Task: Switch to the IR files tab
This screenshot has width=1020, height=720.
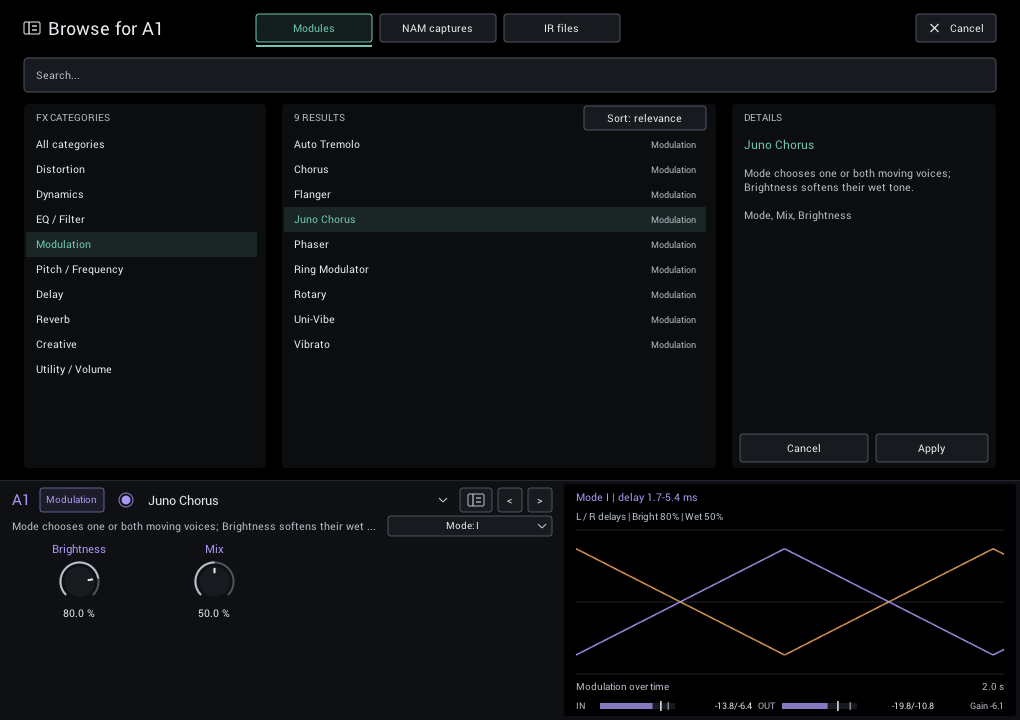Action: tap(561, 28)
